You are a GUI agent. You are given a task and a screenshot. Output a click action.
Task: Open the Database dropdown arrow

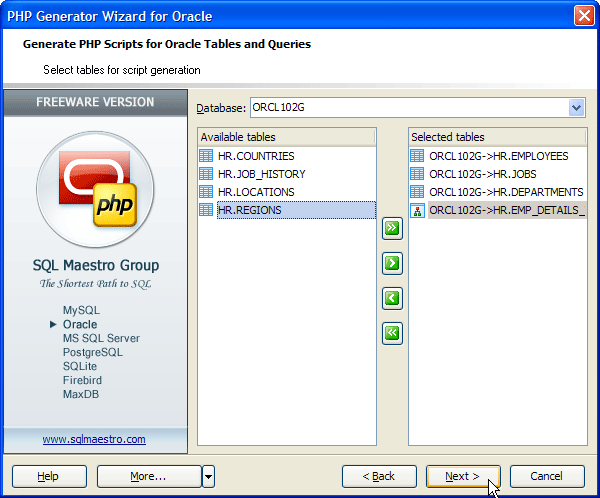coord(577,108)
